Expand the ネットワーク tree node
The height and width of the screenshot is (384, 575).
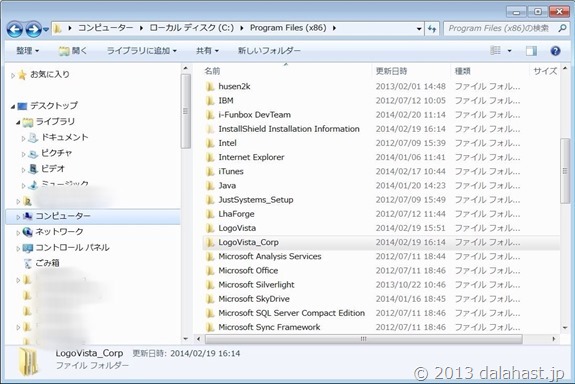[x=18, y=233]
